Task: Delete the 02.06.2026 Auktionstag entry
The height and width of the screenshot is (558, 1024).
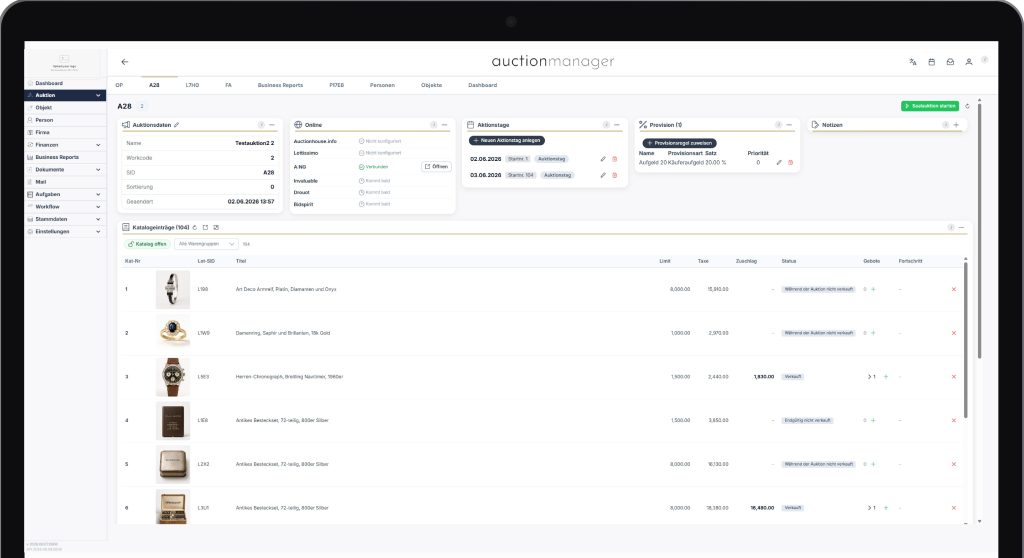Action: point(615,159)
